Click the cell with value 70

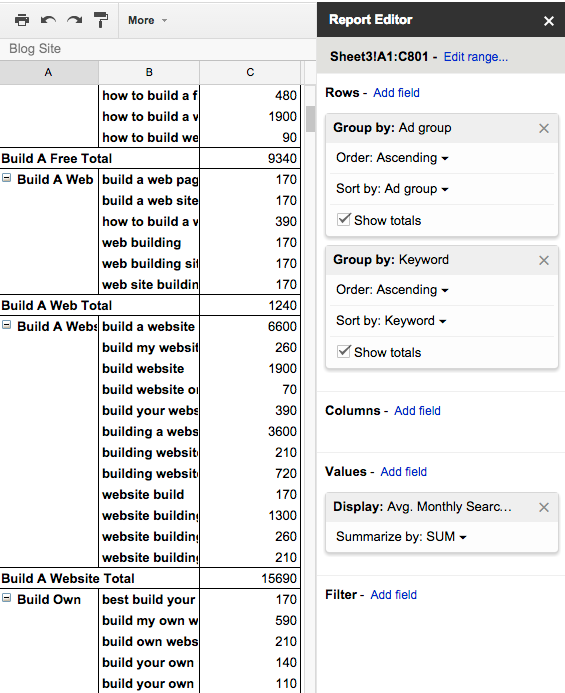click(x=250, y=389)
